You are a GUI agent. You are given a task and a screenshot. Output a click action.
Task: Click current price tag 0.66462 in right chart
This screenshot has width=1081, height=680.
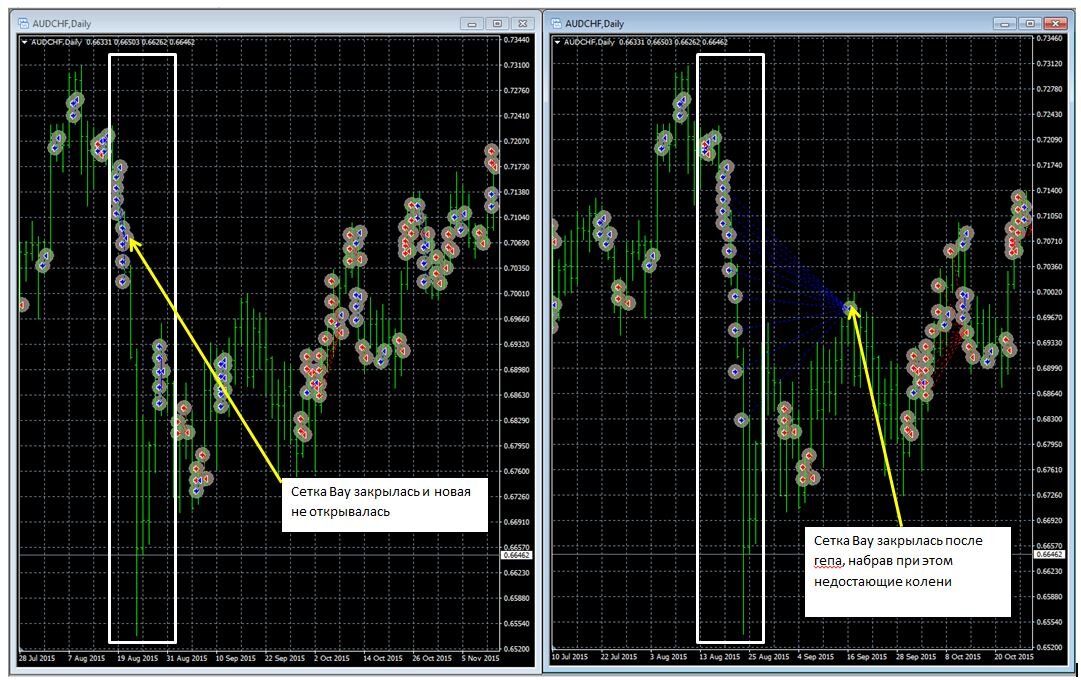(1049, 554)
